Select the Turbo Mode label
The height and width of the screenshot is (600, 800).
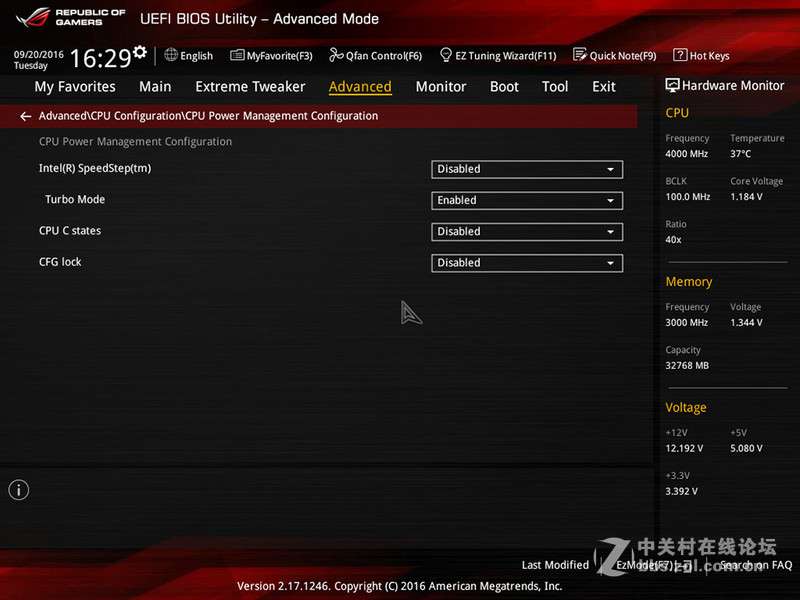[75, 199]
